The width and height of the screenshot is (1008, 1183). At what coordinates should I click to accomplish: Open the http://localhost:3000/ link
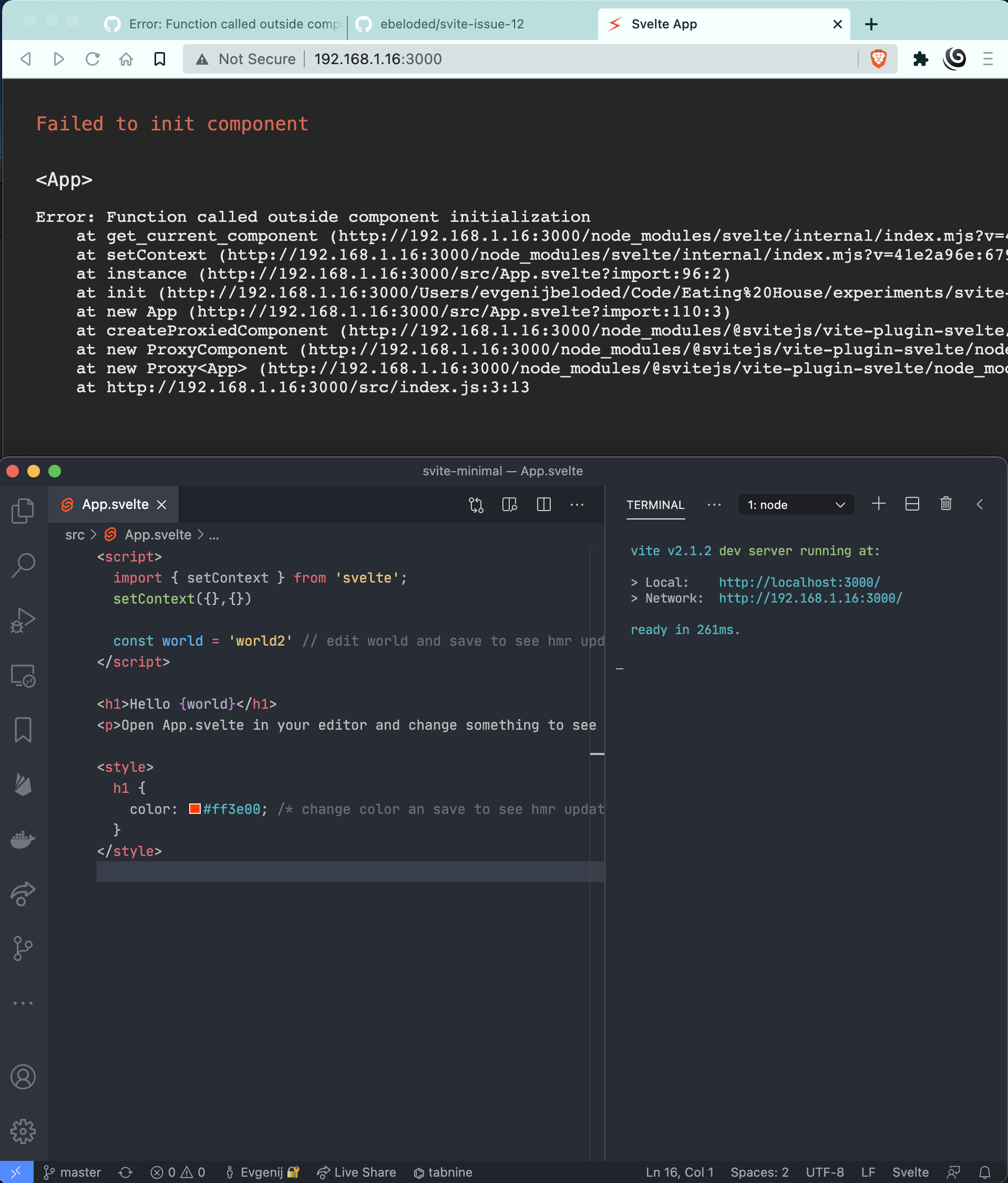[798, 582]
